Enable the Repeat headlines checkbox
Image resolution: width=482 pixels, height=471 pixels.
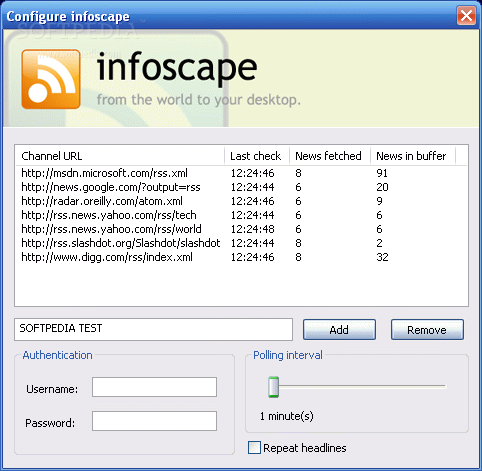254,447
